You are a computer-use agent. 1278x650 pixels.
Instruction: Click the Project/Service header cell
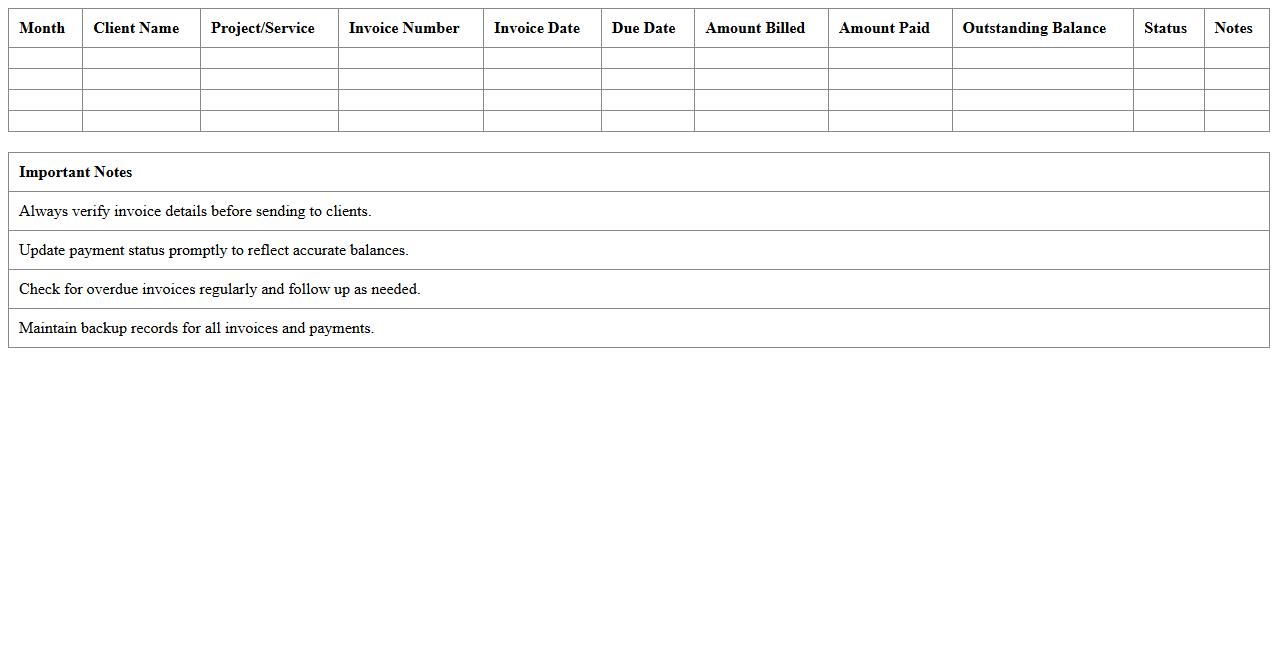pos(262,28)
